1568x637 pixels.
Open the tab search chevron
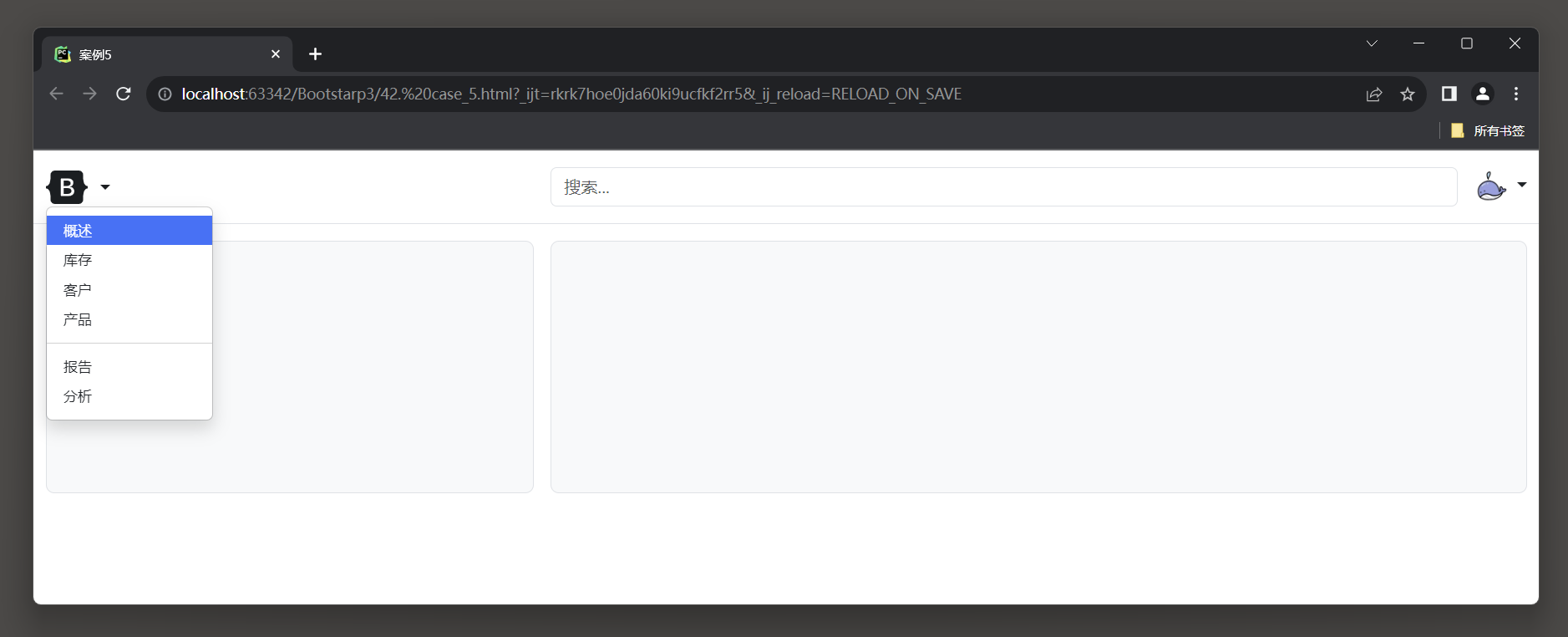pyautogui.click(x=1372, y=43)
